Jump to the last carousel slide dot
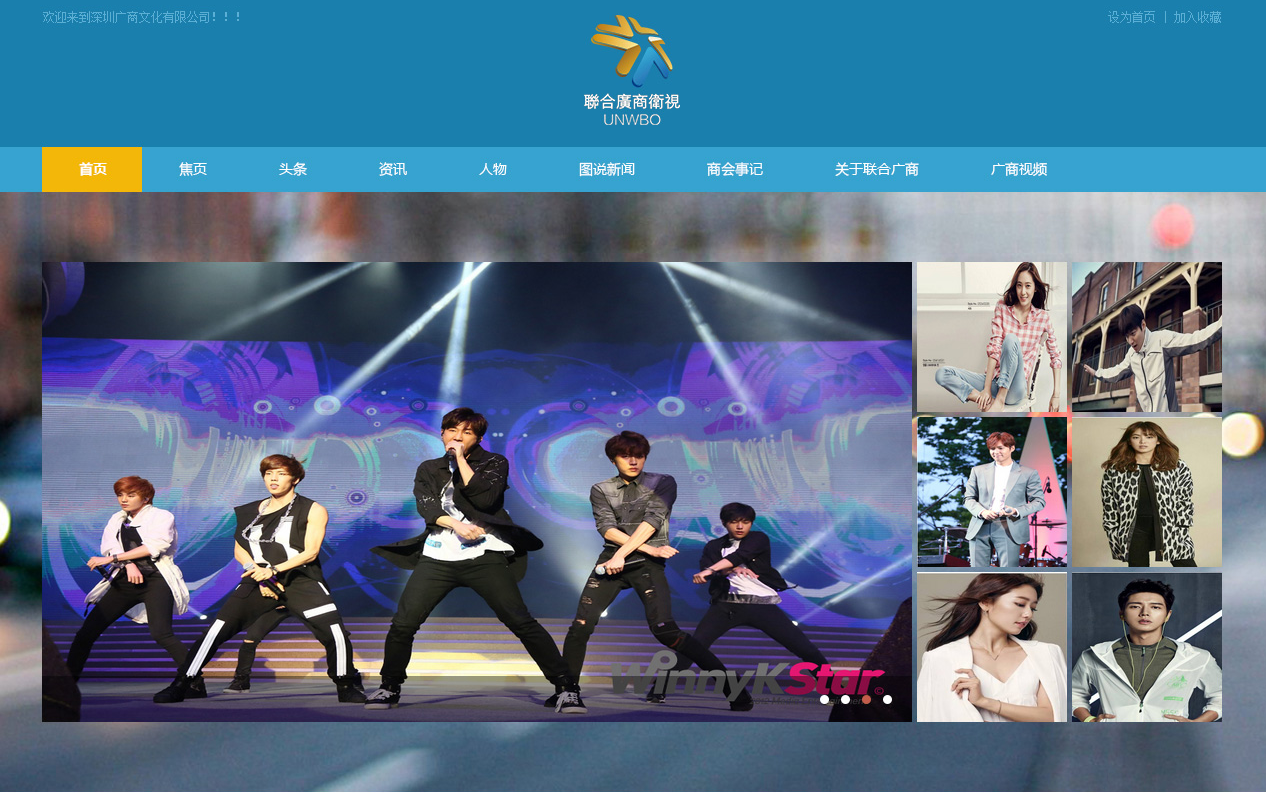Viewport: 1266px width, 793px height. [x=887, y=699]
